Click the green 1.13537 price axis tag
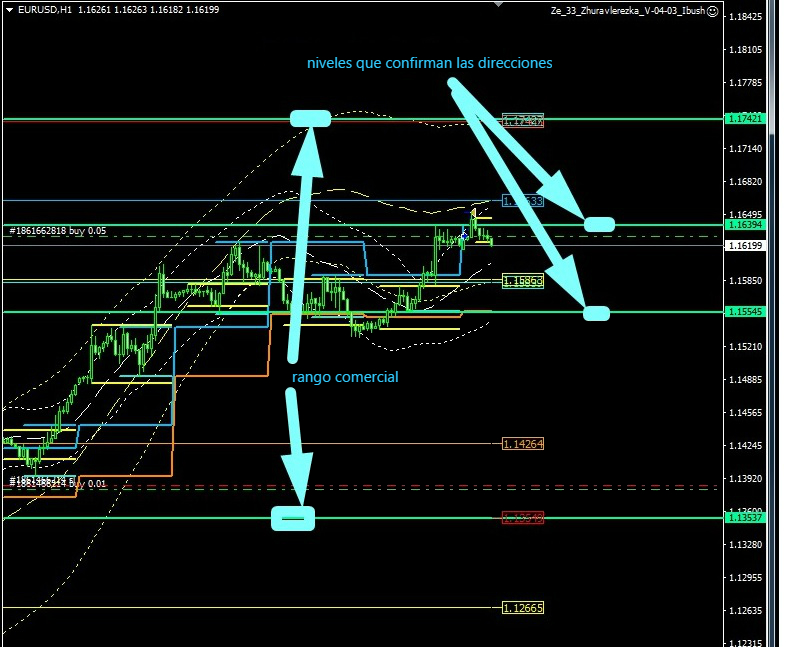The image size is (791, 647). [x=747, y=518]
